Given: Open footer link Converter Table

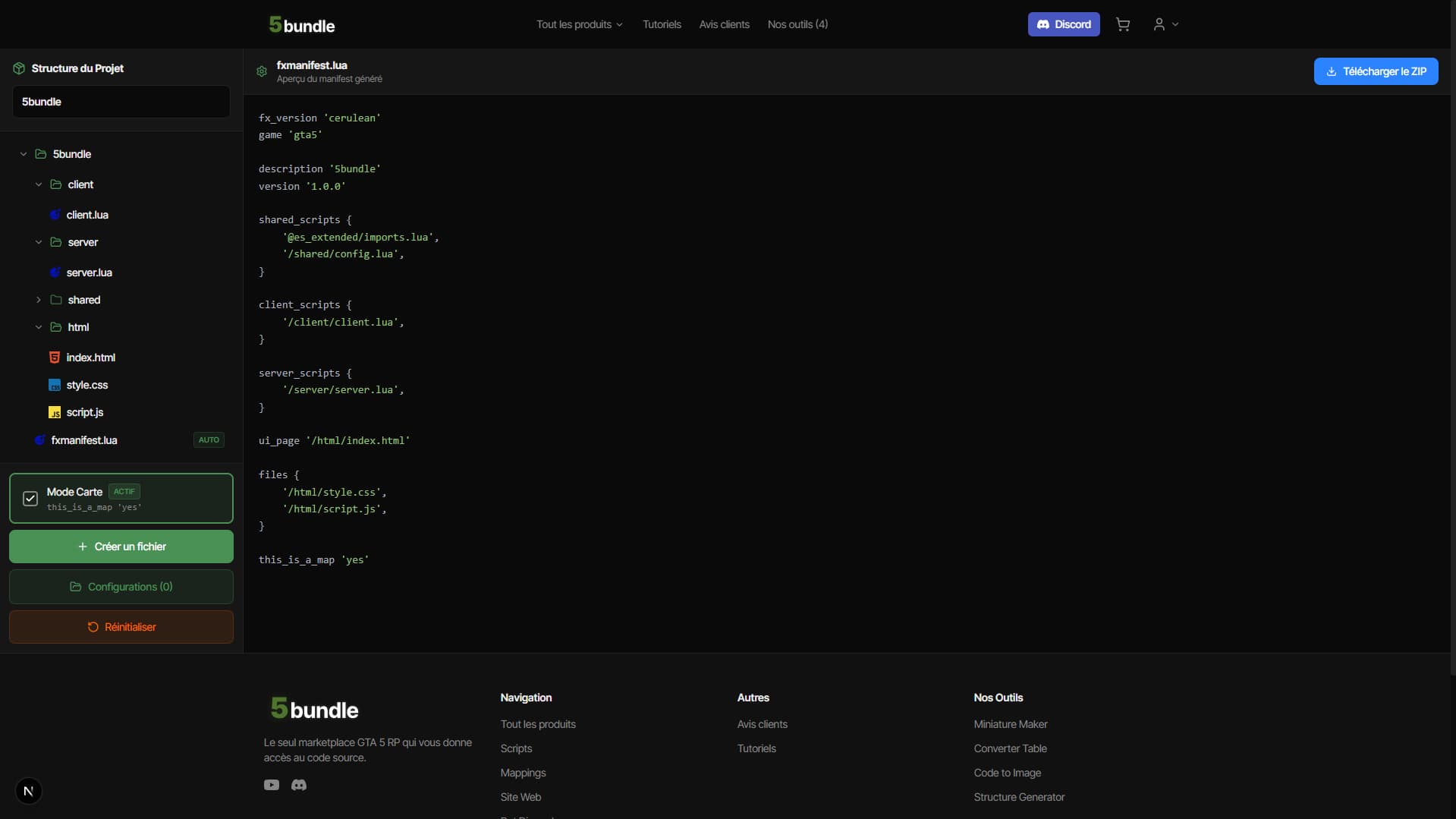Looking at the screenshot, I should click(1010, 748).
